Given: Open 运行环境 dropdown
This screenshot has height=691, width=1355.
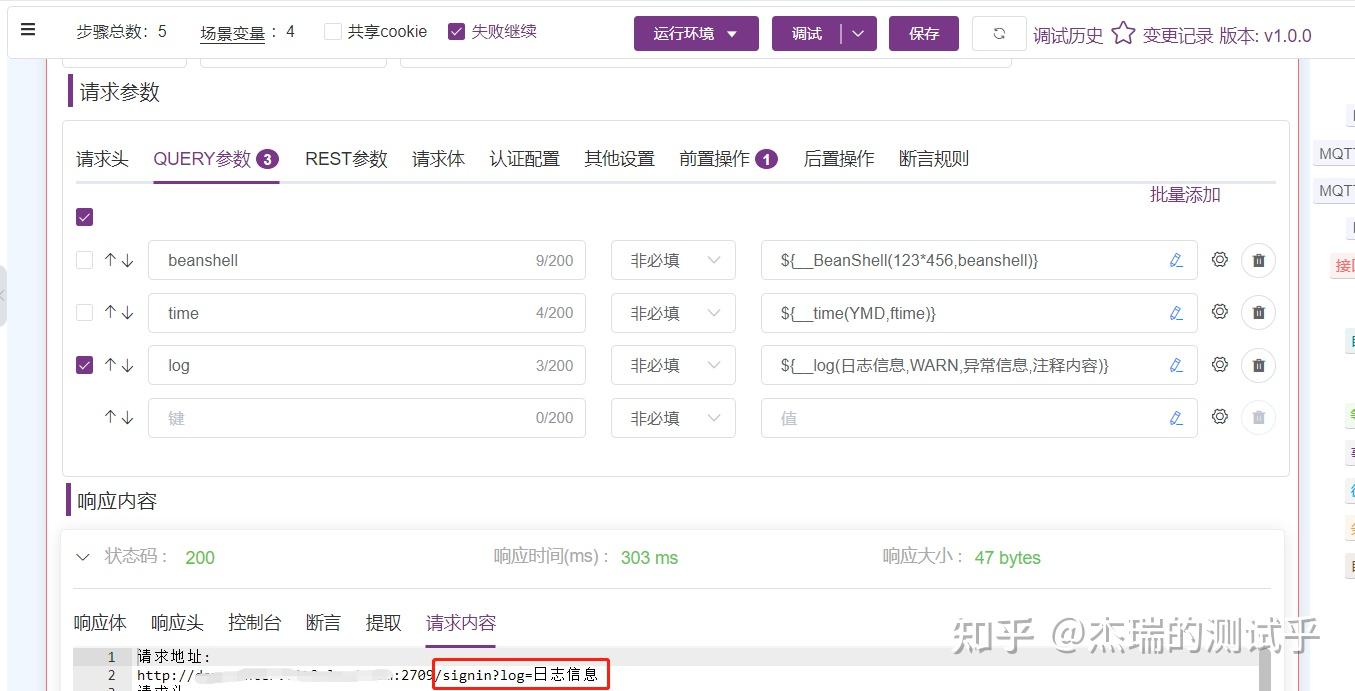Looking at the screenshot, I should tap(696, 33).
